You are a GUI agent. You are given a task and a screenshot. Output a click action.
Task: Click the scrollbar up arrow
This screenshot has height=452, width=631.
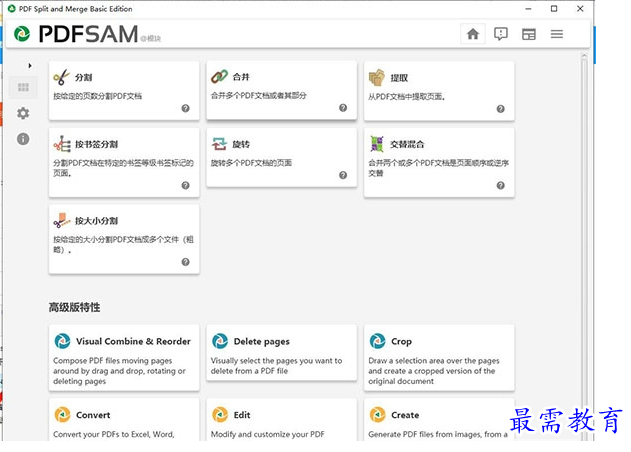tap(584, 56)
